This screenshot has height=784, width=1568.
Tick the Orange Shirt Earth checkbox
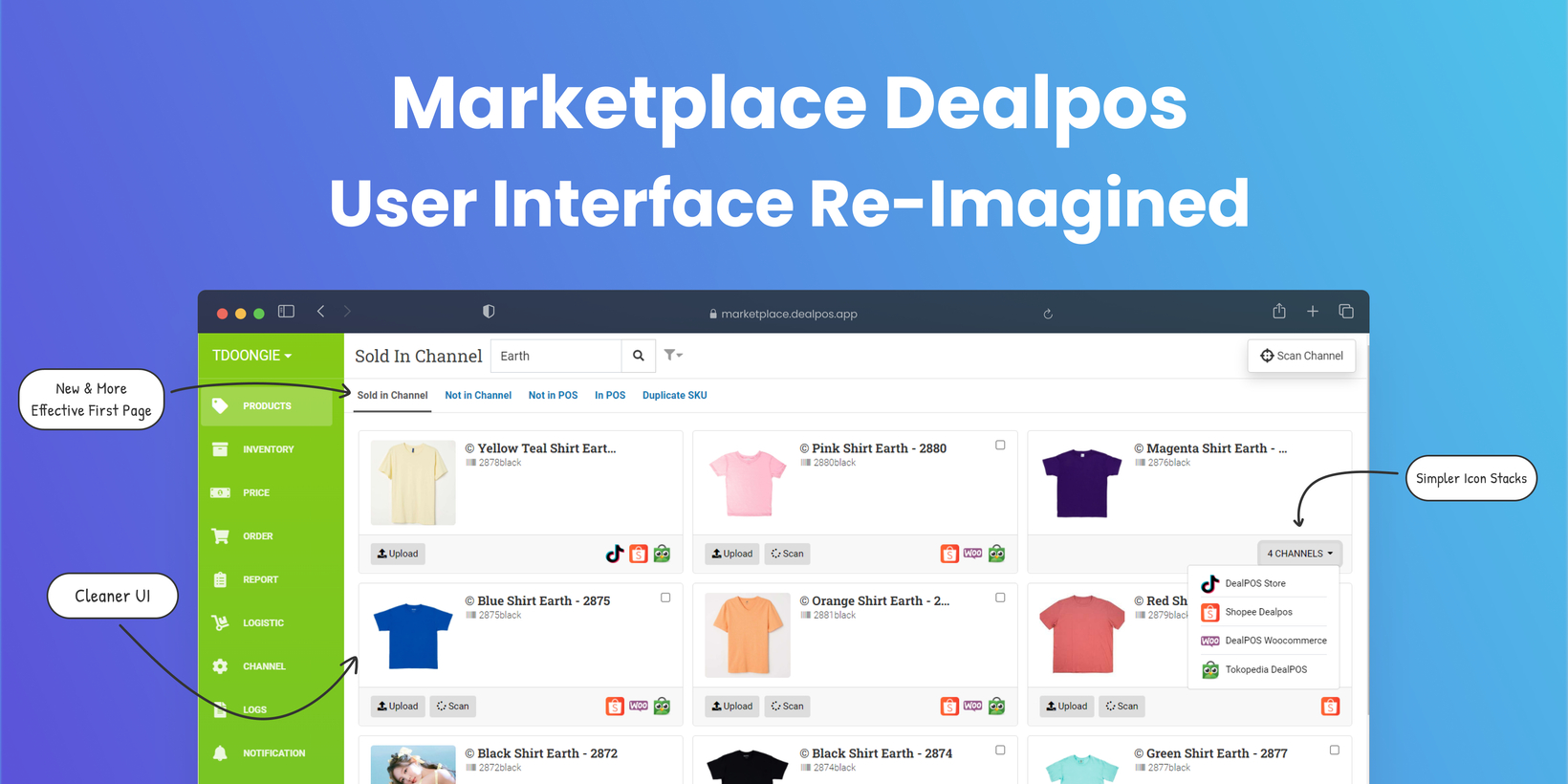click(1000, 598)
